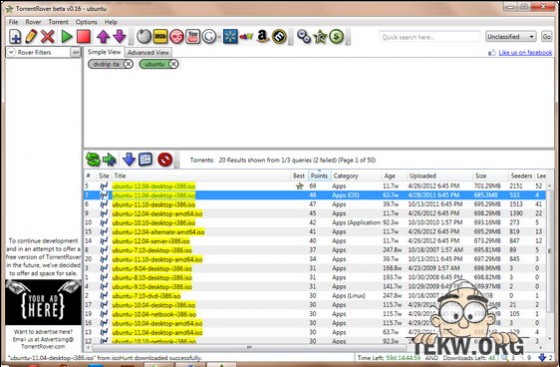This screenshot has width=560, height=367.
Task: Open the Options menu
Action: (x=86, y=22)
